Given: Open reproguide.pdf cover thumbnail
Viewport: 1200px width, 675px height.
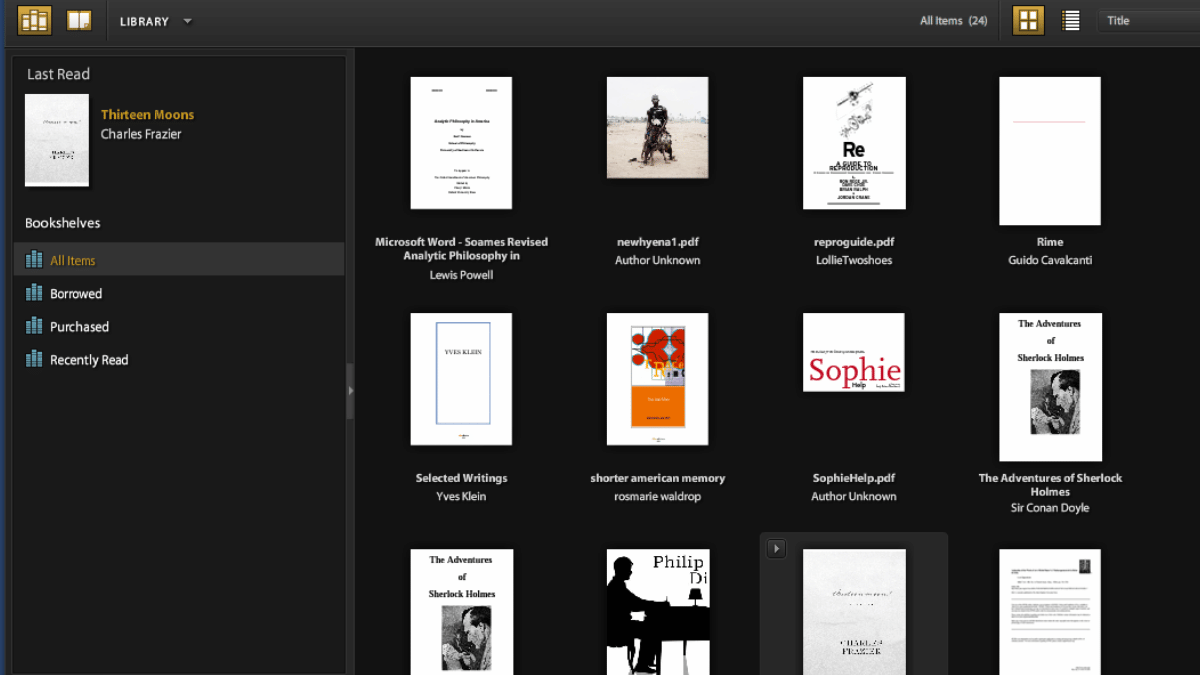Looking at the screenshot, I should (854, 143).
